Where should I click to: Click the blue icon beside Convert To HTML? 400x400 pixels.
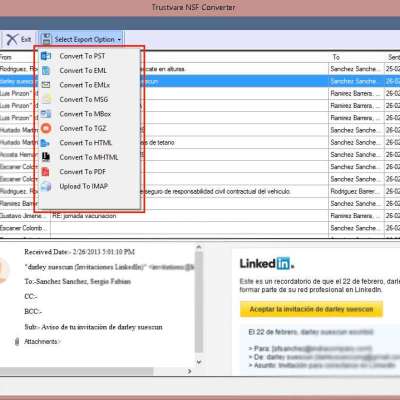[45, 143]
